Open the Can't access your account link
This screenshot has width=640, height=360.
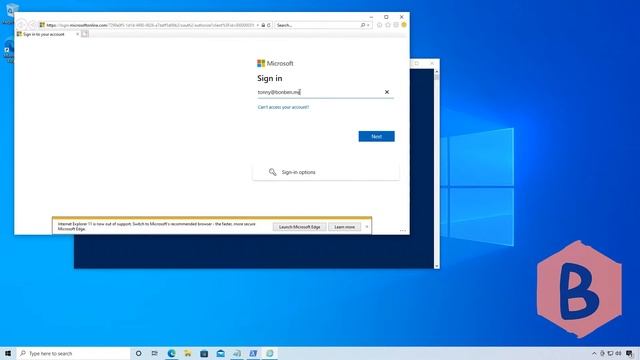283,107
